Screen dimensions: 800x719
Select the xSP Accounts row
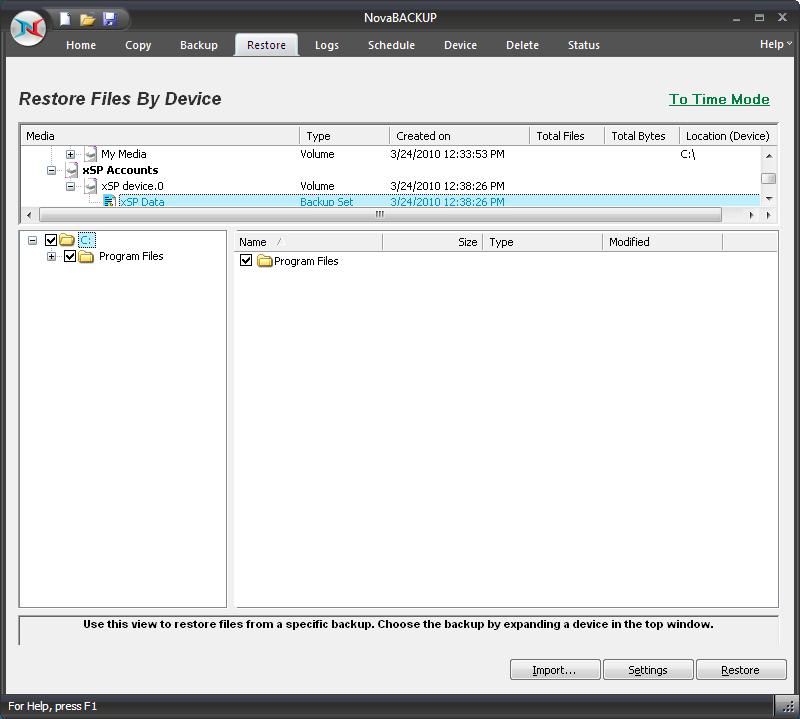(x=390, y=170)
